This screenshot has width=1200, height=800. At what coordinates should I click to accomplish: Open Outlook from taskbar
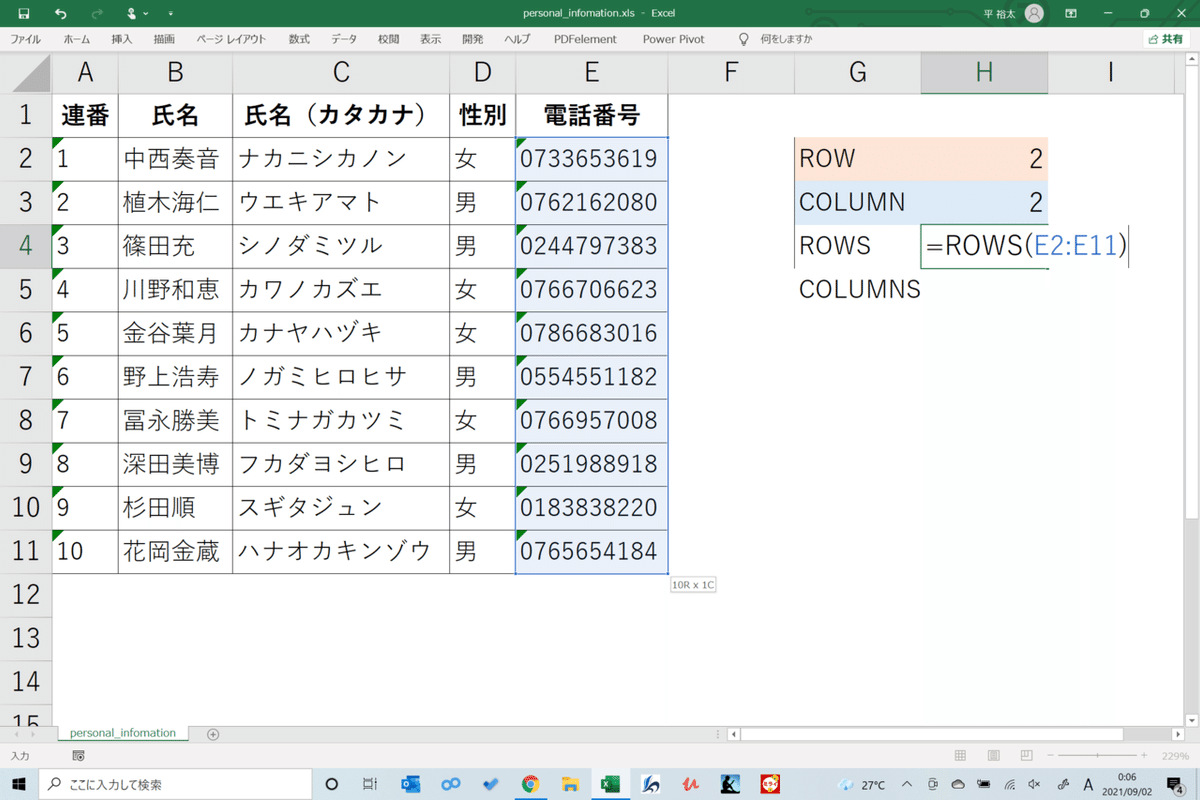[410, 784]
